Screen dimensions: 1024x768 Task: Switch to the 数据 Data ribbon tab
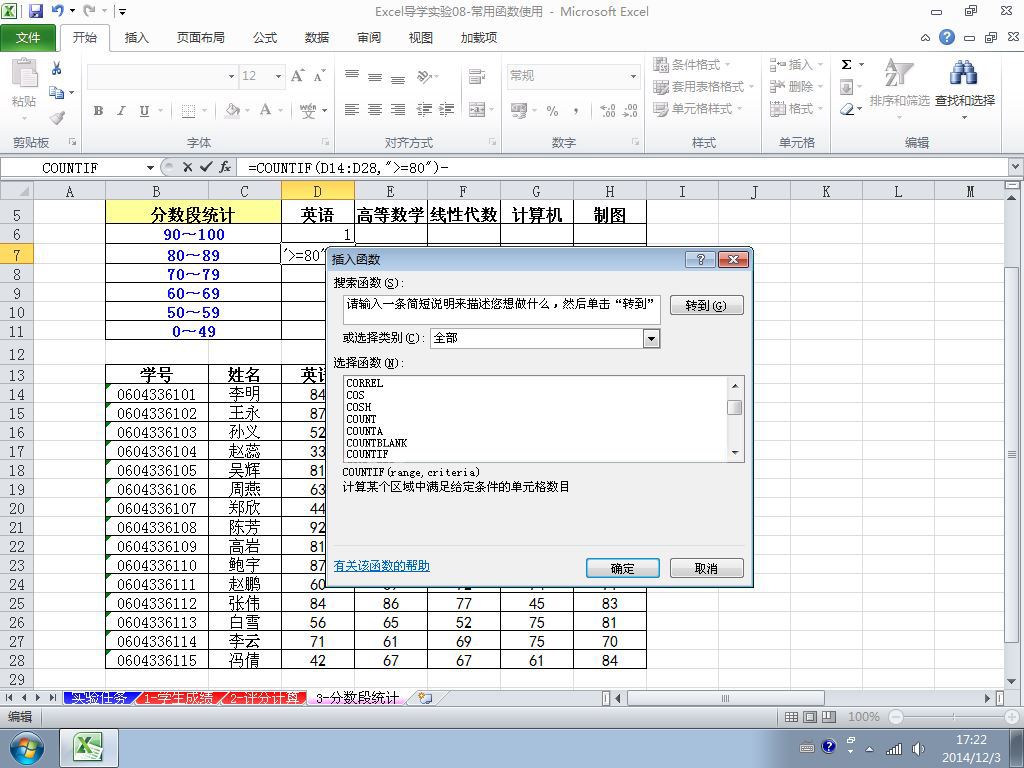click(x=317, y=38)
